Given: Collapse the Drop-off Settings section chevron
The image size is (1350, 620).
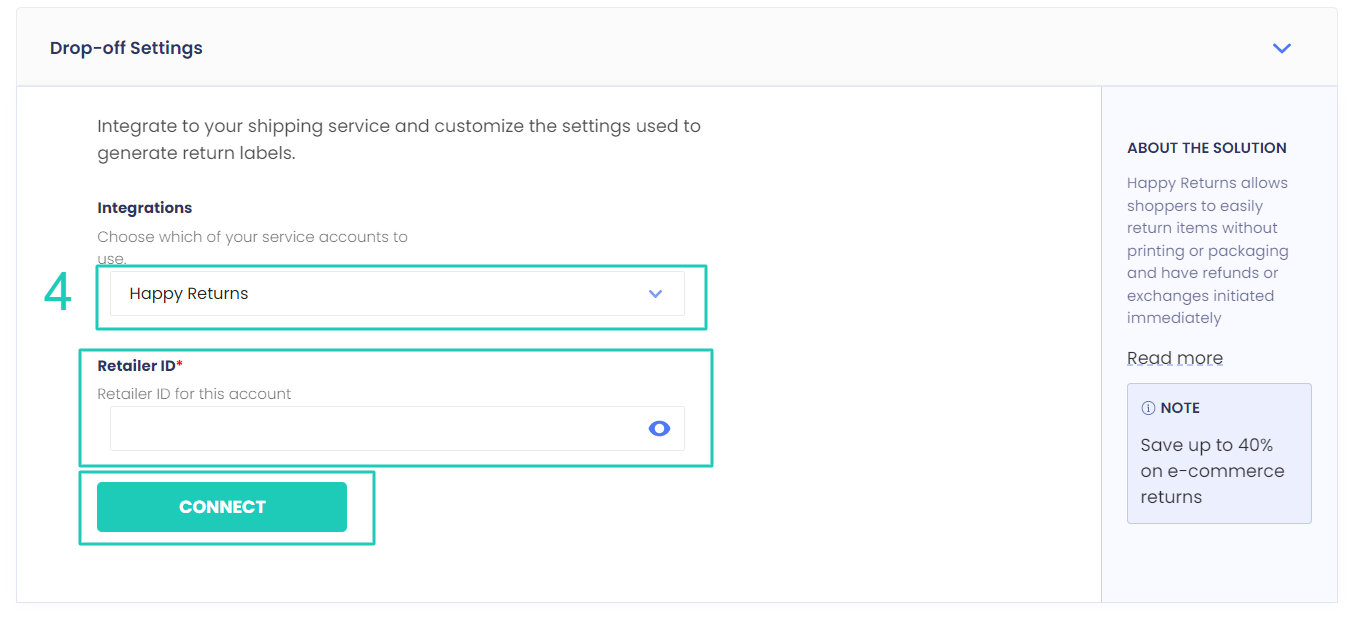Looking at the screenshot, I should (1281, 48).
